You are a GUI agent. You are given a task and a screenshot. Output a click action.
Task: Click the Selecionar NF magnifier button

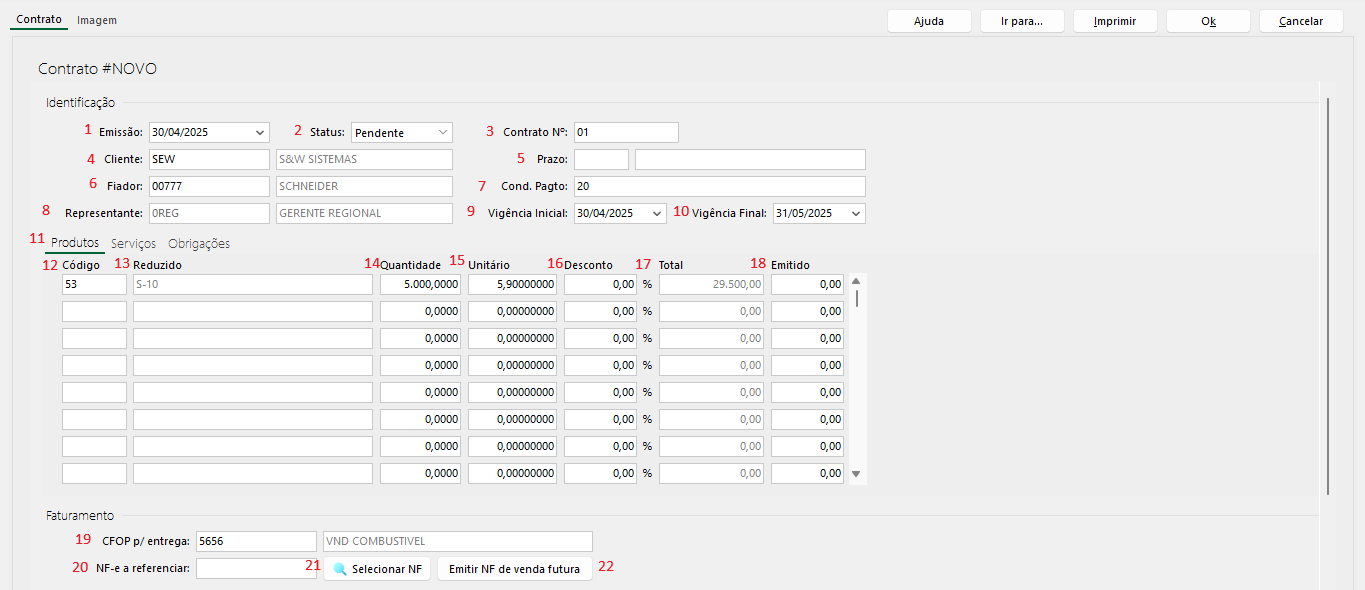[x=377, y=569]
